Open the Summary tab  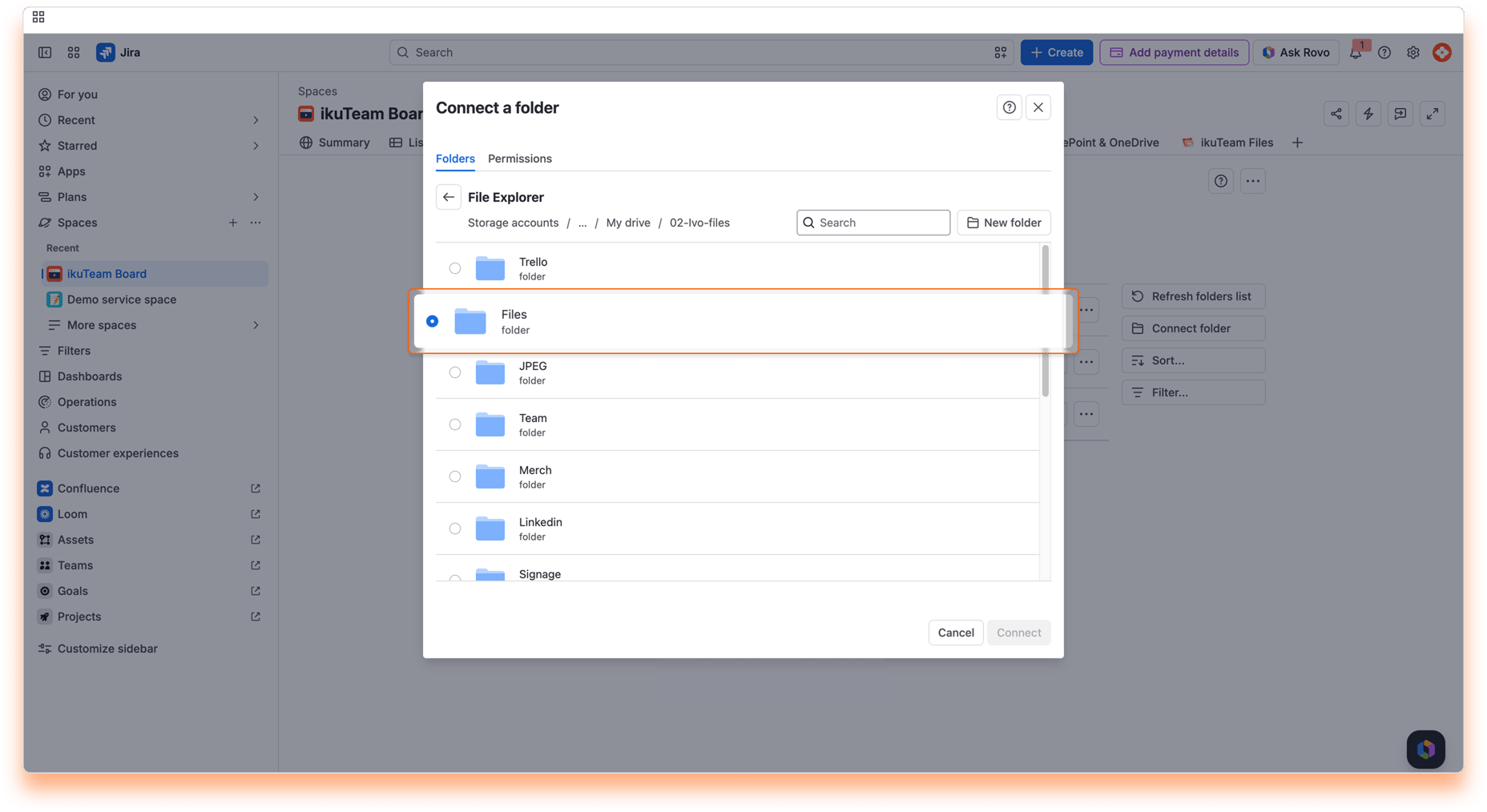coord(335,143)
